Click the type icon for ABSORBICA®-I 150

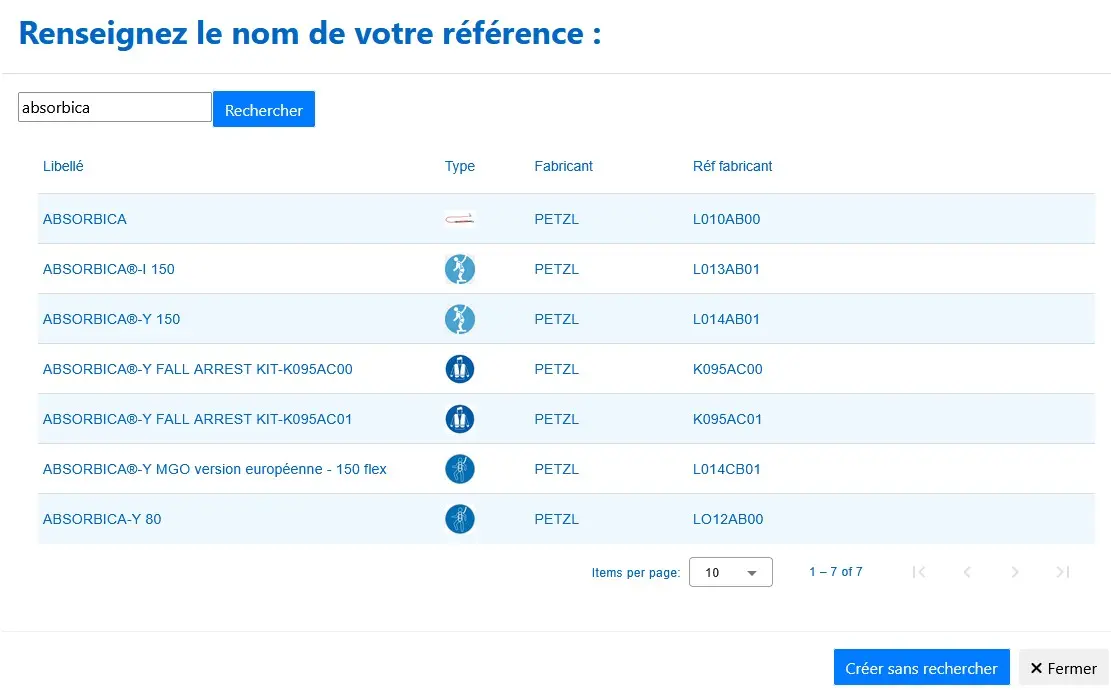(x=459, y=269)
